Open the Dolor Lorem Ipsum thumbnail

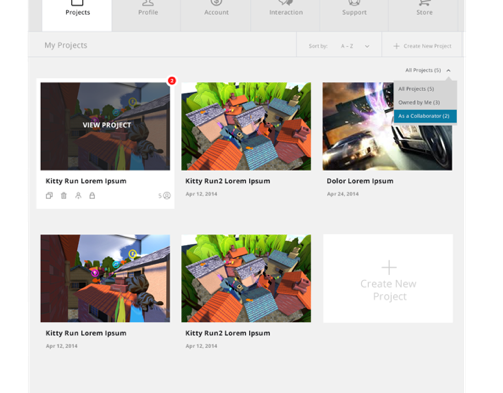pos(387,126)
